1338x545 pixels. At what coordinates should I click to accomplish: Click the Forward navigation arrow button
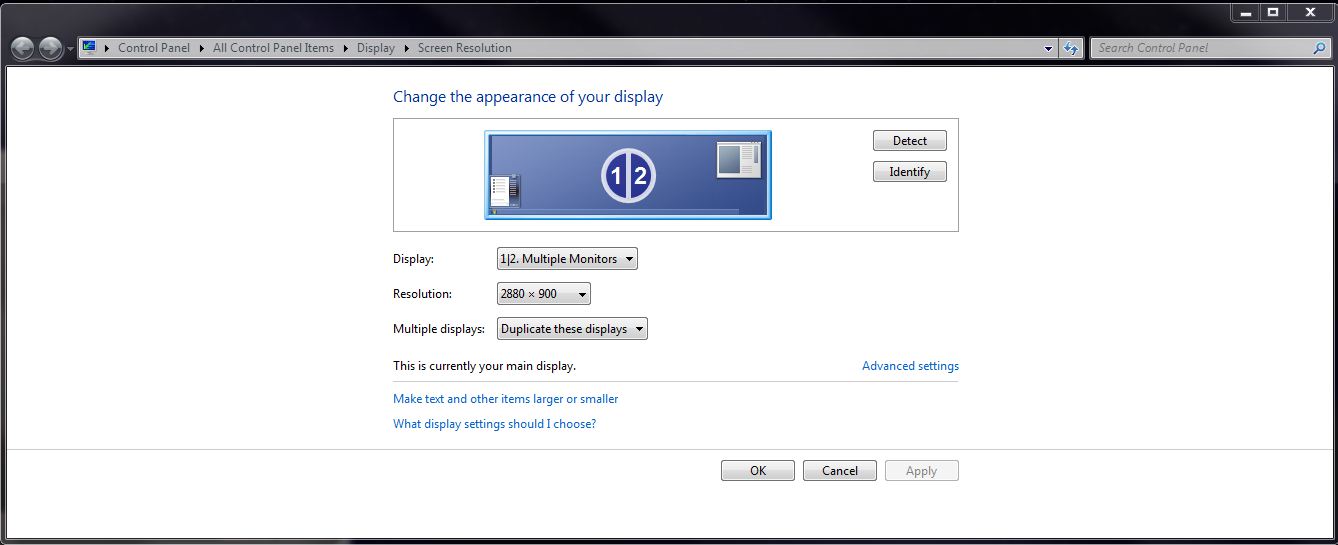pos(51,48)
